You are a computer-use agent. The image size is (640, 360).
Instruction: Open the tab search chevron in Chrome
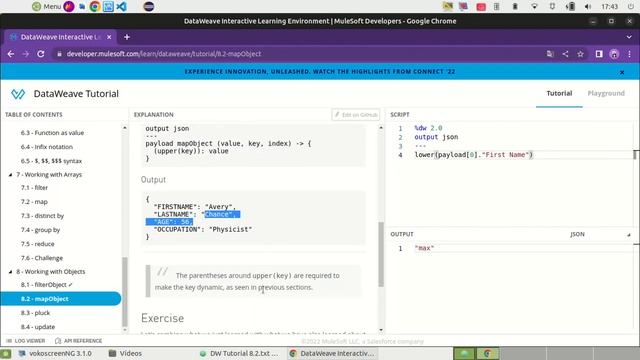tap(629, 37)
